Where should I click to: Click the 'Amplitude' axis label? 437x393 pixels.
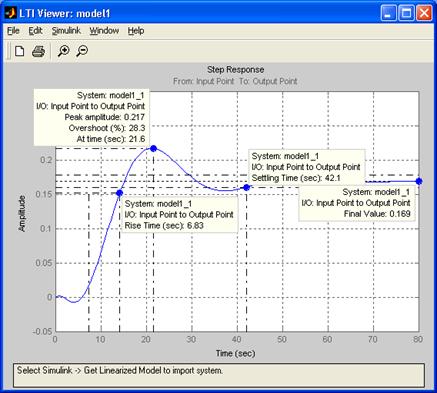(x=22, y=214)
